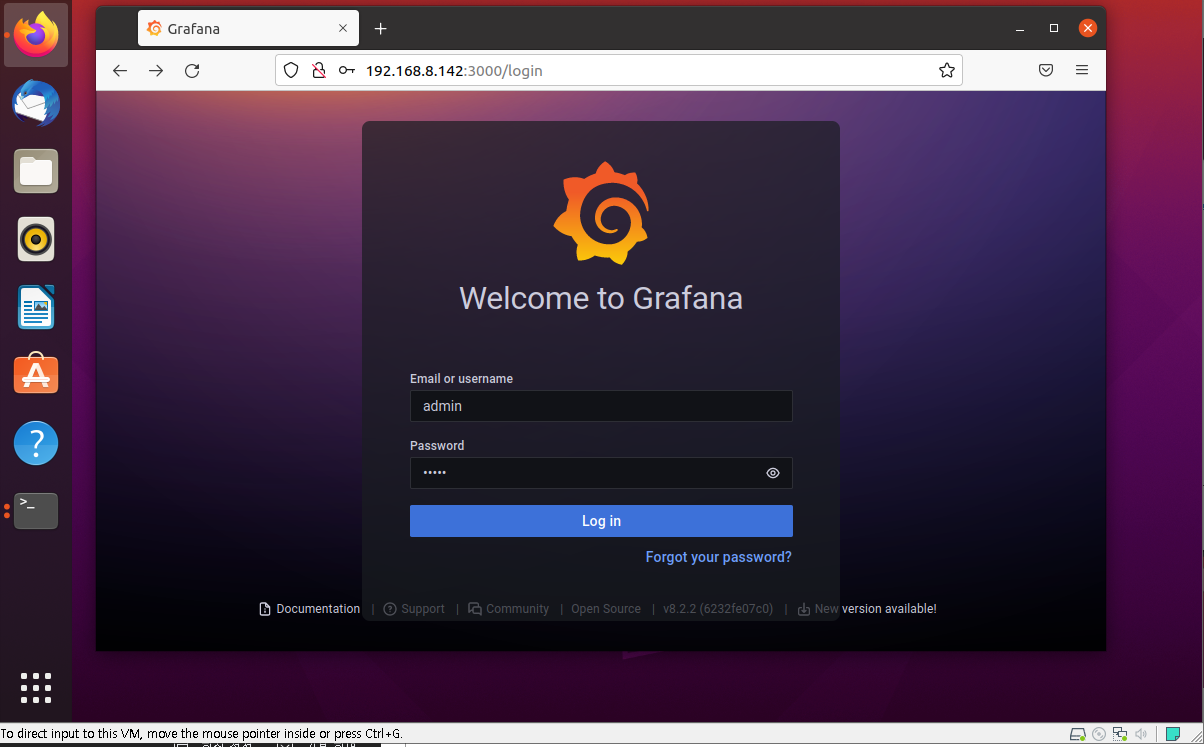Click the VM network adapter status icon
This screenshot has width=1204, height=747.
tap(1121, 734)
